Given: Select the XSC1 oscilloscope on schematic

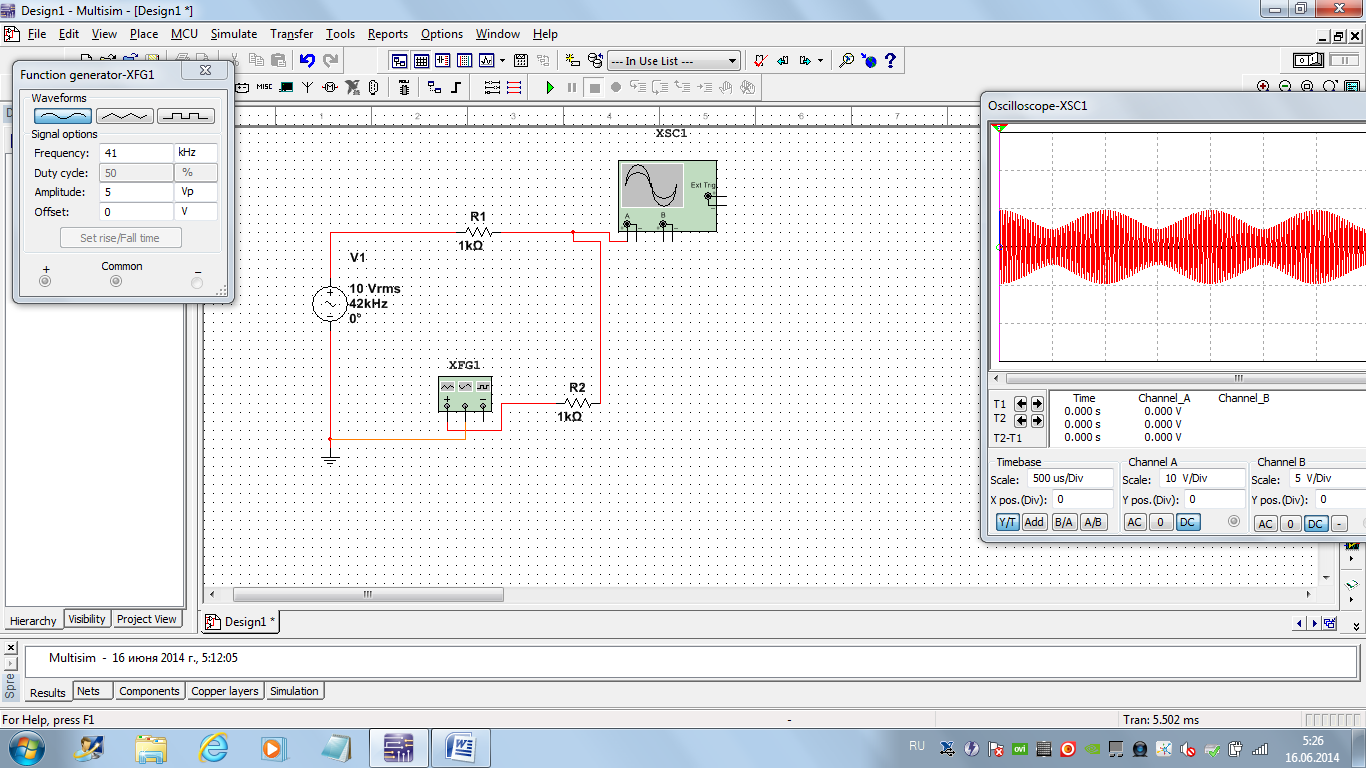Looking at the screenshot, I should click(667, 196).
